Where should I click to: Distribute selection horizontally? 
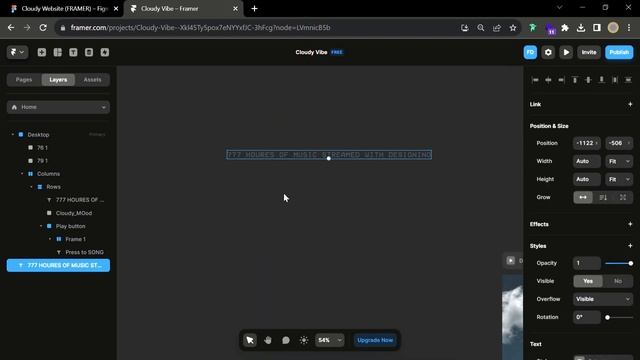point(615,80)
